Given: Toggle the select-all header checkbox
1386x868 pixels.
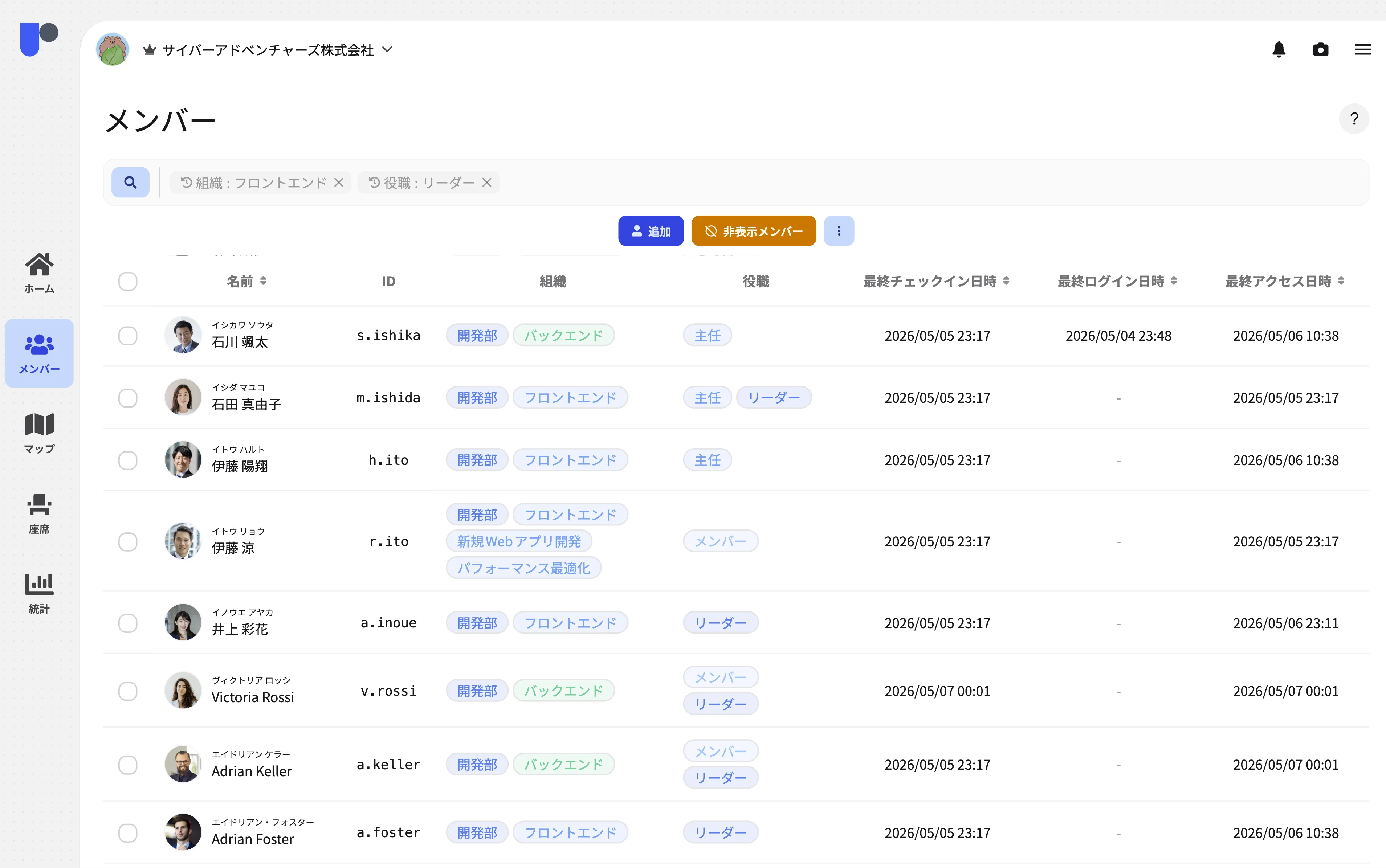Looking at the screenshot, I should point(127,281).
